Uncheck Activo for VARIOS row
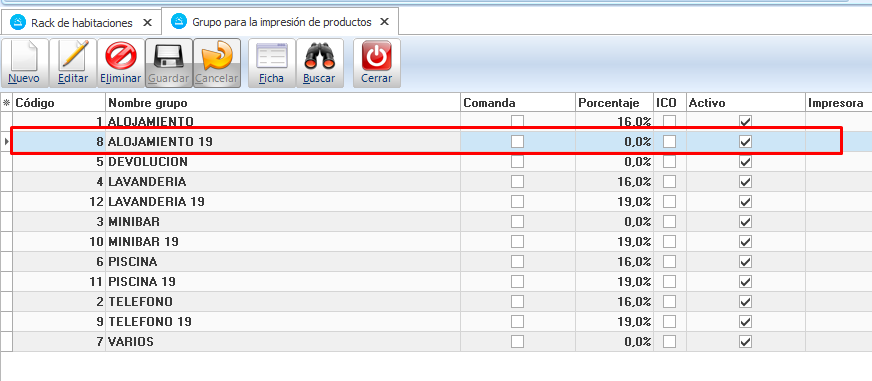The height and width of the screenshot is (381, 872). point(745,342)
